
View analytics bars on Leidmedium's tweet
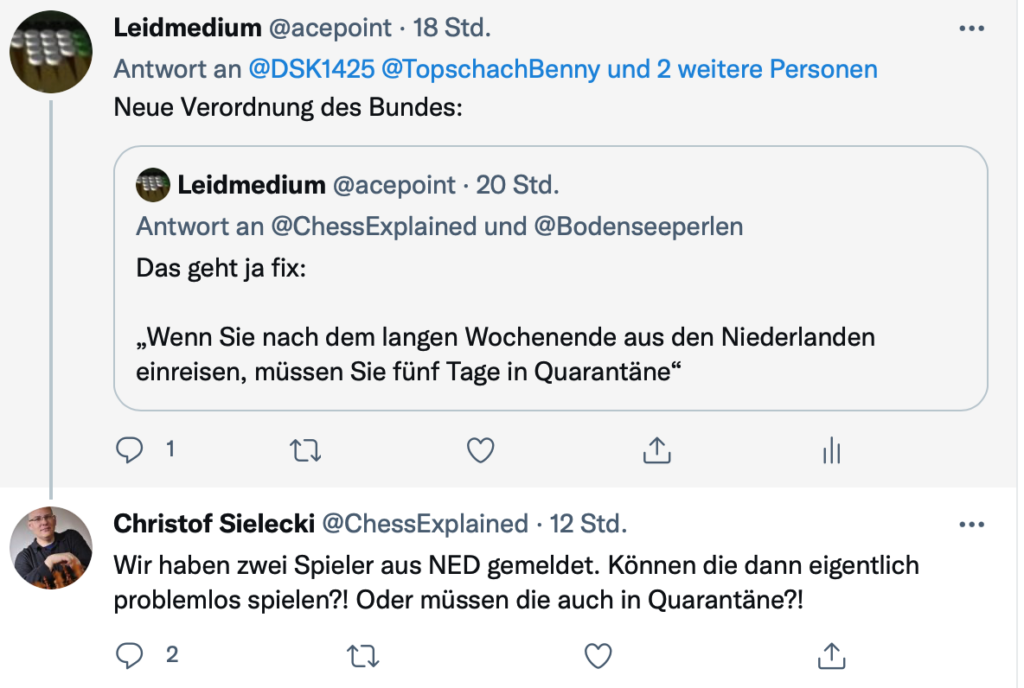point(831,450)
